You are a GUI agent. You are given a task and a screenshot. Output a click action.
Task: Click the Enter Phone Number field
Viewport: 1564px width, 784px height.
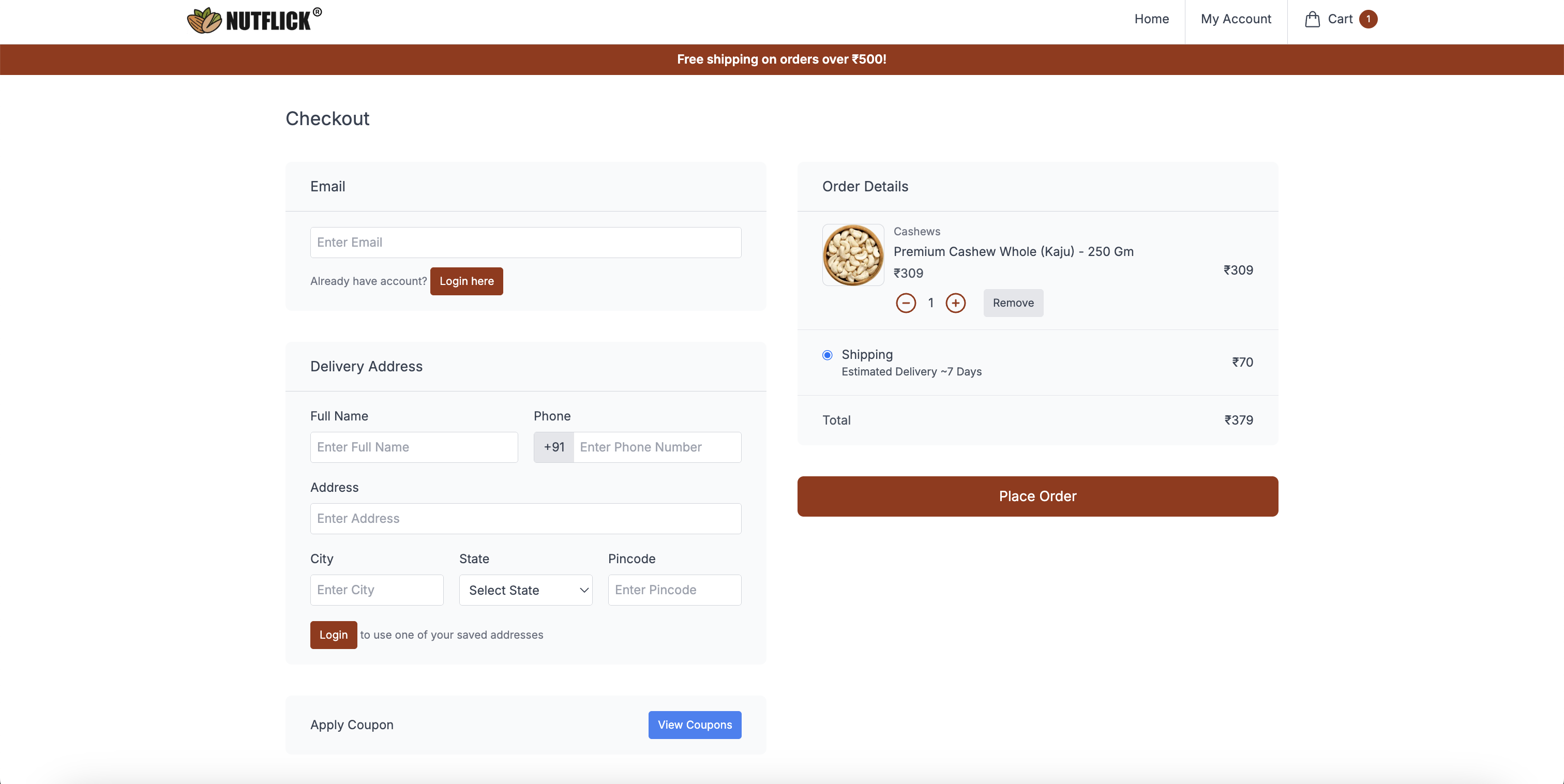tap(656, 447)
